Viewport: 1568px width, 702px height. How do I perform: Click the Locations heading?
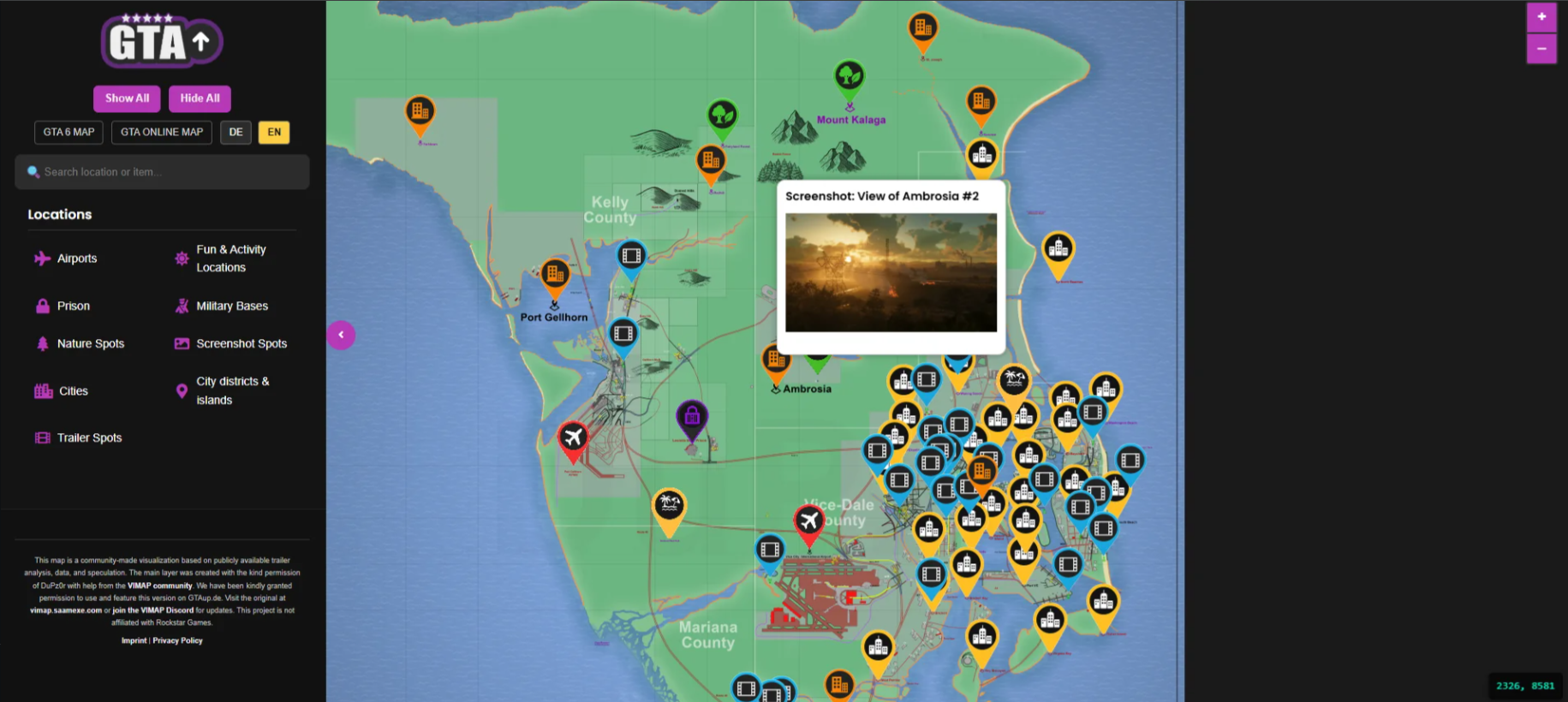click(x=60, y=215)
